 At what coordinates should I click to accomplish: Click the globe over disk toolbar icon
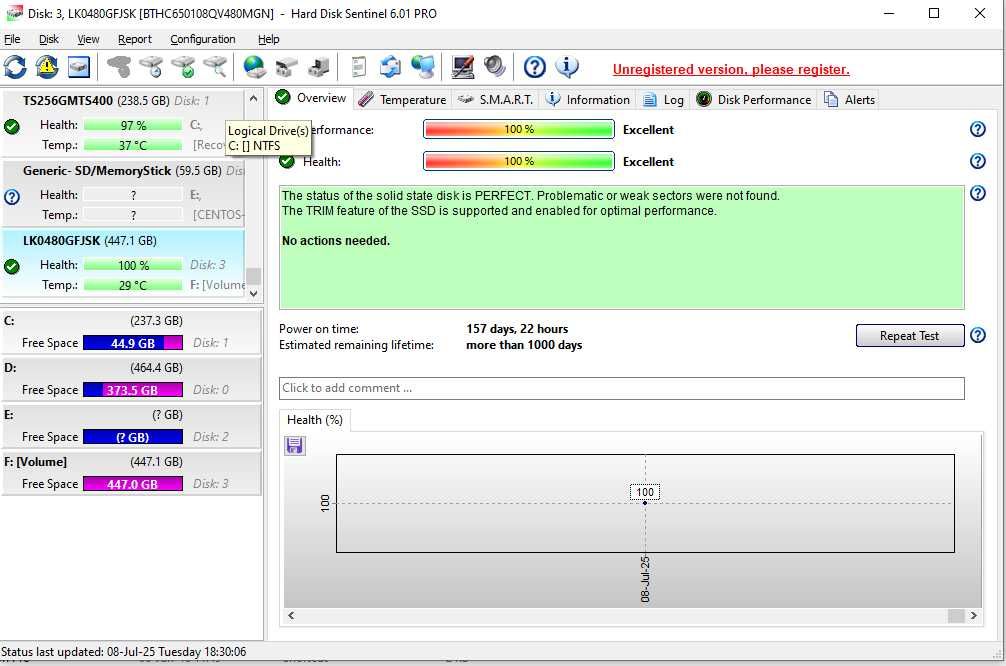coord(255,67)
